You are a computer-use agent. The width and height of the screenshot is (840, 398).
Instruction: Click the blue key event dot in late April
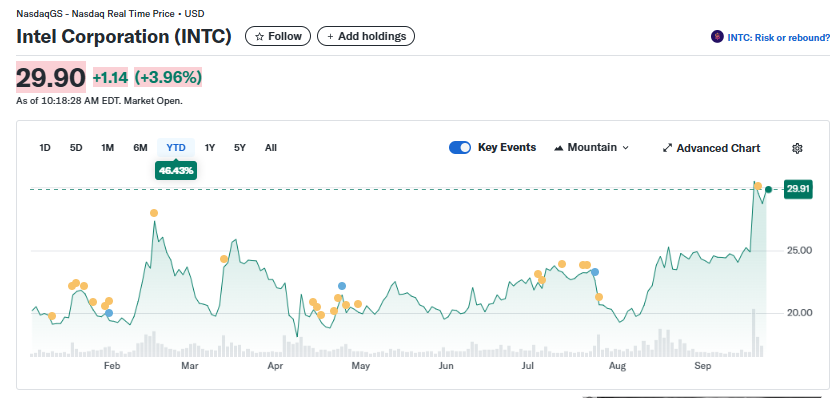click(x=342, y=286)
